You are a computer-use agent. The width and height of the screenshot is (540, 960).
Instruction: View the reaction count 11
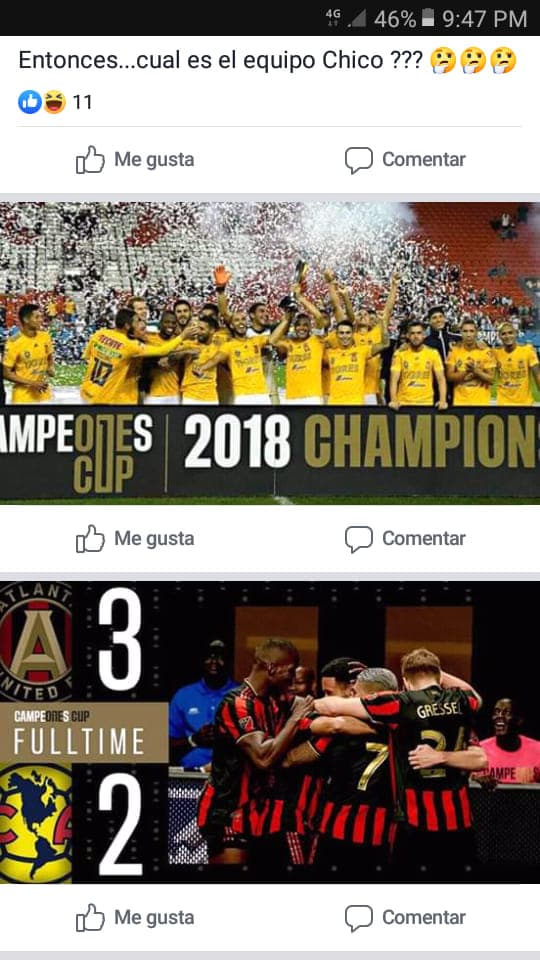(82, 102)
